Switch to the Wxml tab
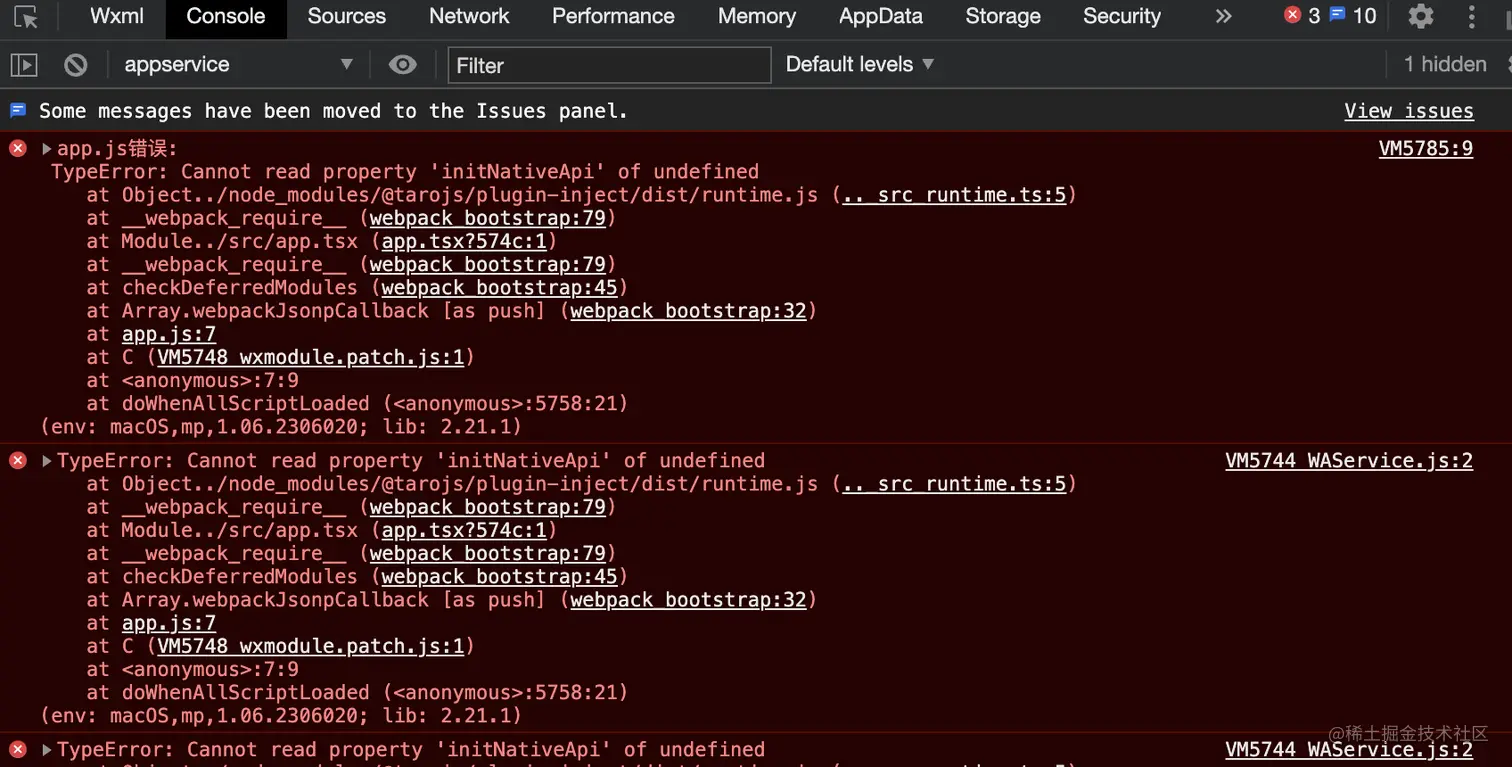This screenshot has height=767, width=1512. tap(117, 16)
